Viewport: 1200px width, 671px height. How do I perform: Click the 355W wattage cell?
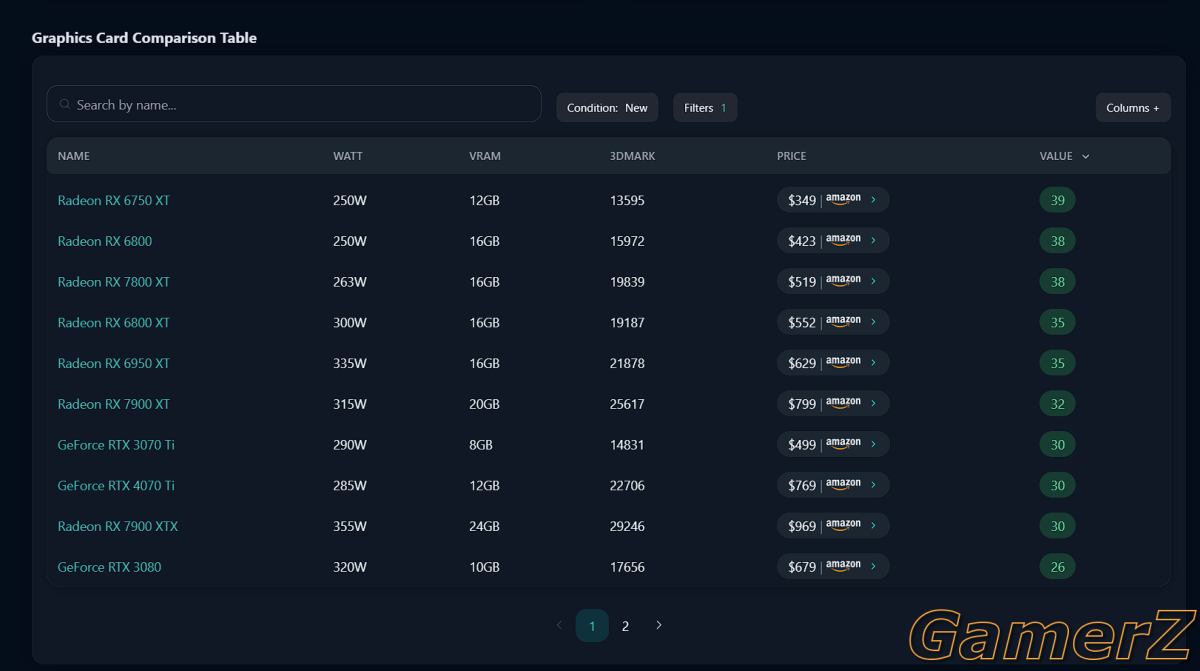coord(350,526)
